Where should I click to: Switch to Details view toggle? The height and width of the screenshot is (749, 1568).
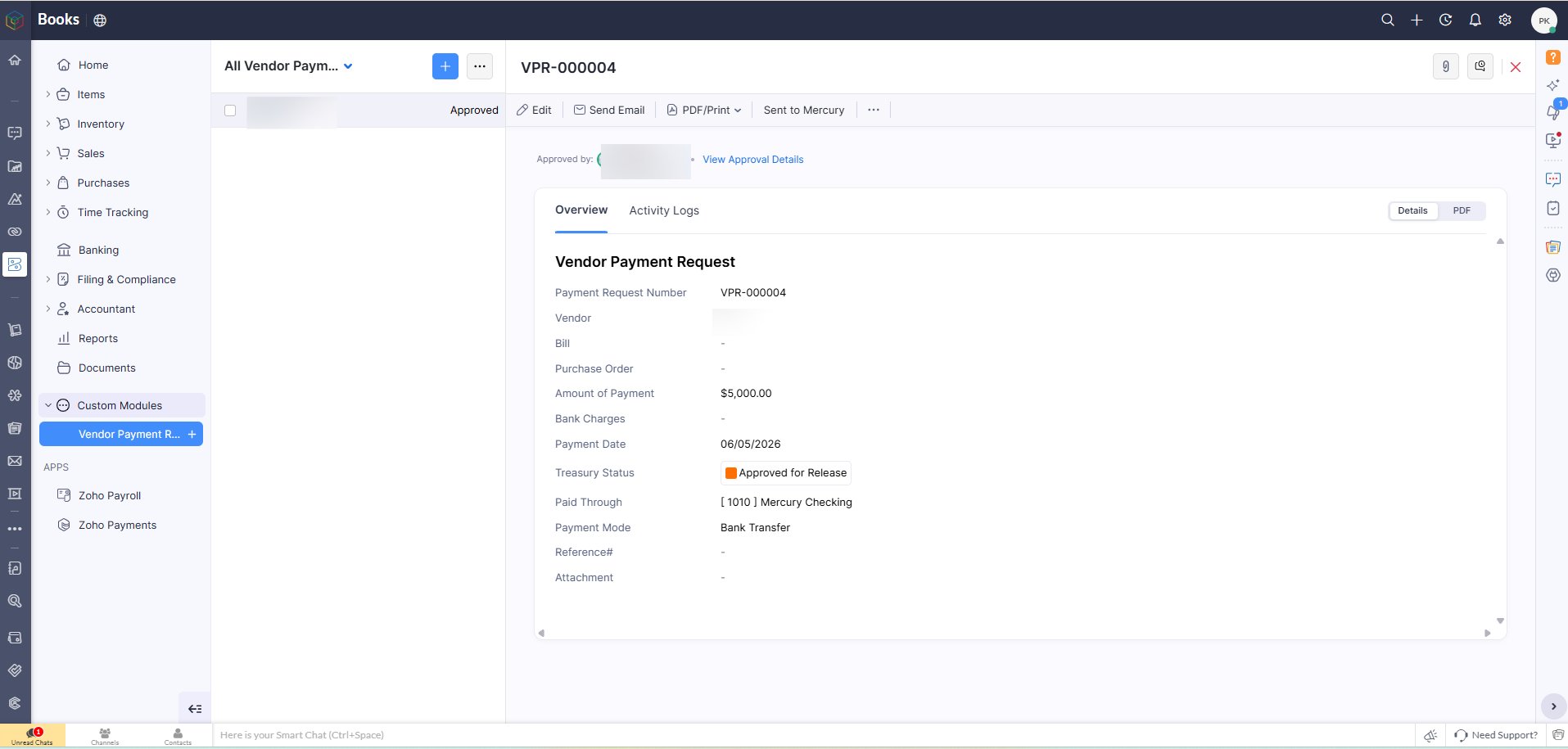point(1412,210)
